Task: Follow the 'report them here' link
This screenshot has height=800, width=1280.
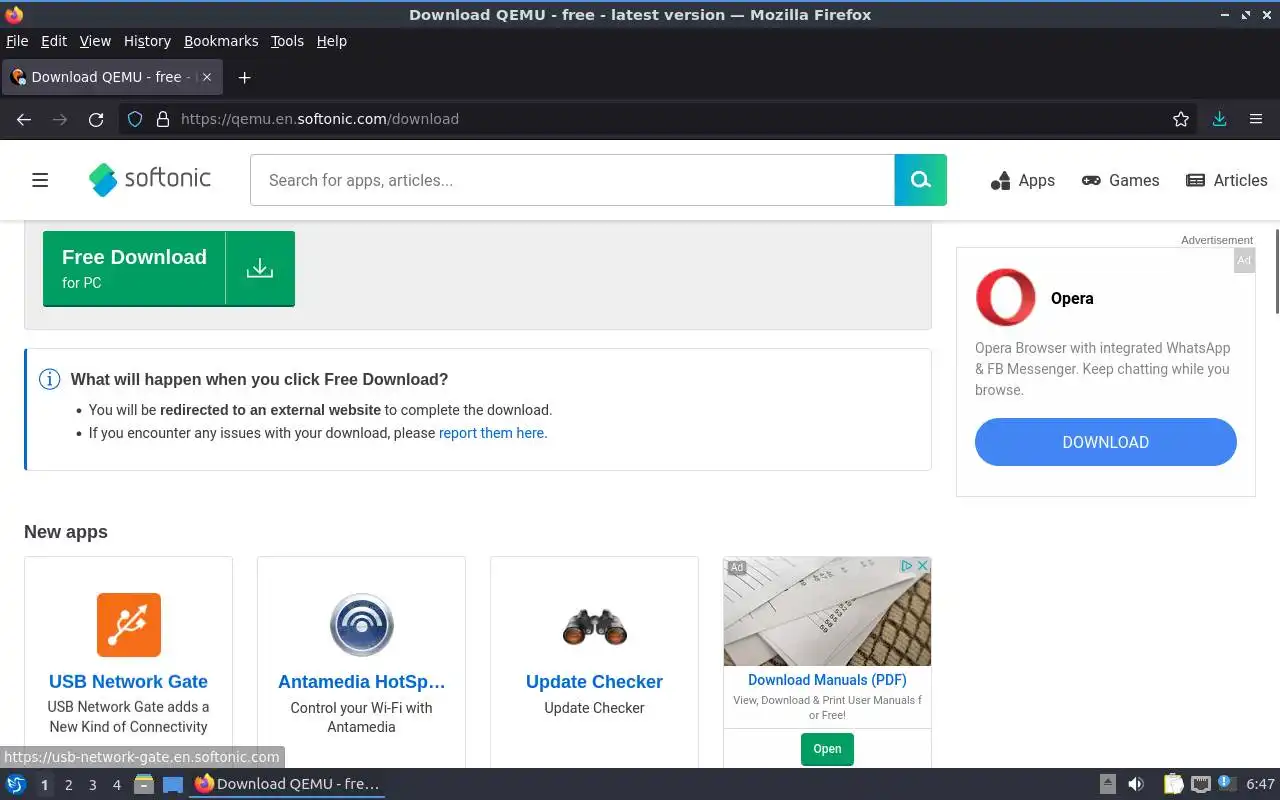Action: click(x=491, y=433)
